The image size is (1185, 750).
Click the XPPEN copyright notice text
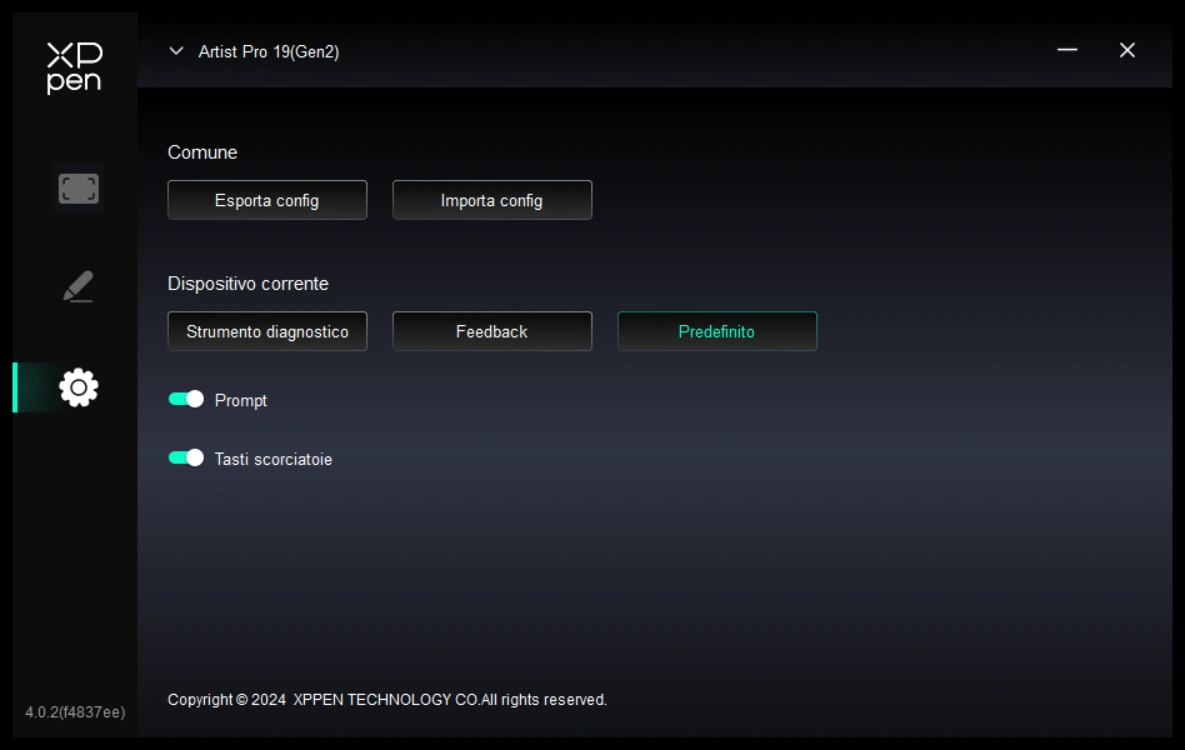click(x=387, y=700)
